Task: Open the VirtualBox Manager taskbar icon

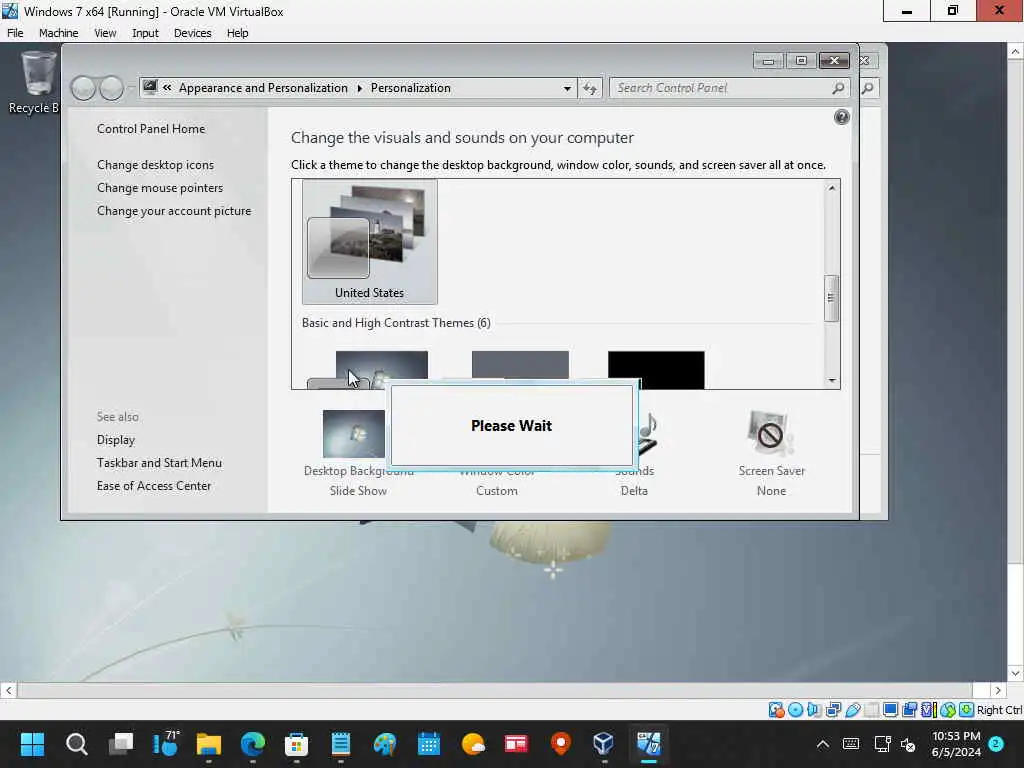Action: (x=603, y=744)
